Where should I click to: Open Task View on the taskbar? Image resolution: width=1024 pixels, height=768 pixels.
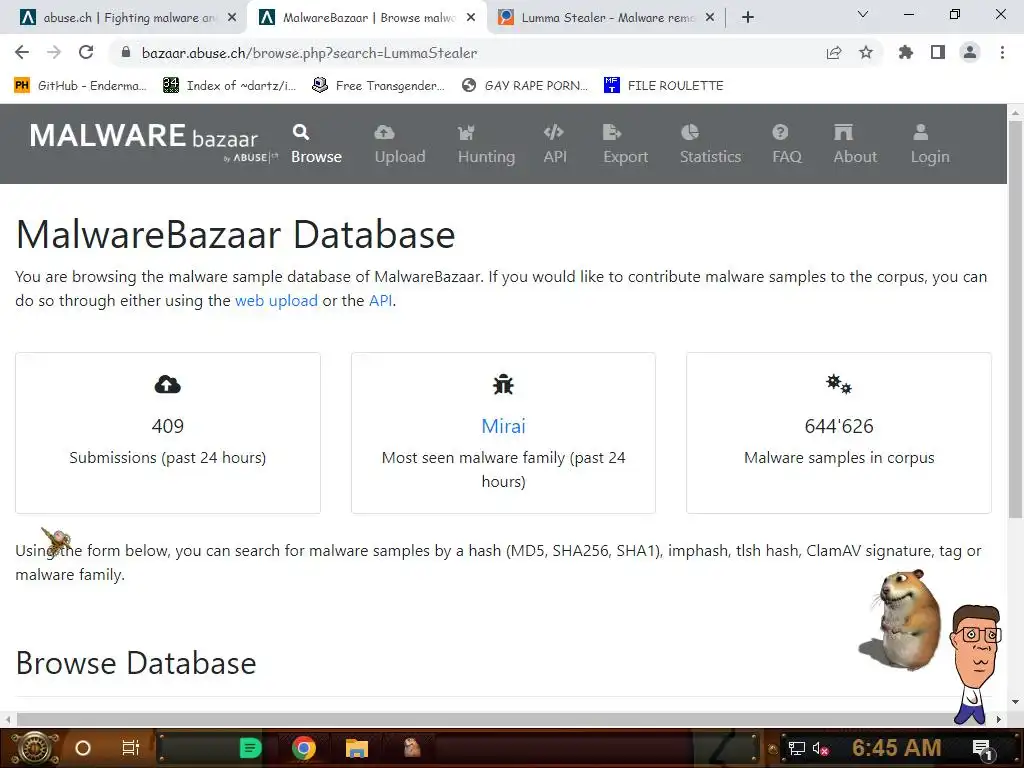(131, 748)
